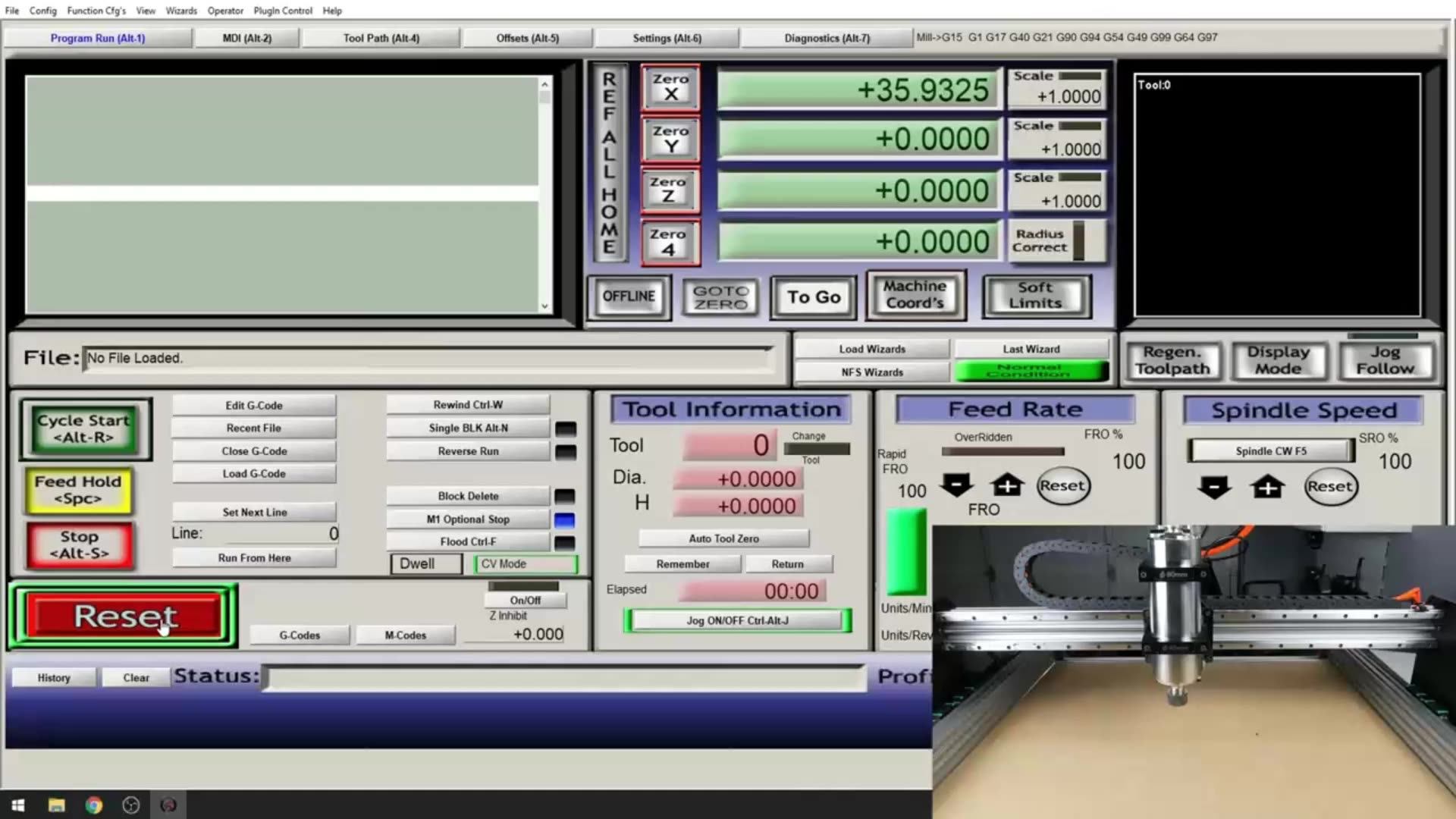The image size is (1456, 819).
Task: Increase feed rate override with plus arrow
Action: click(x=1007, y=485)
